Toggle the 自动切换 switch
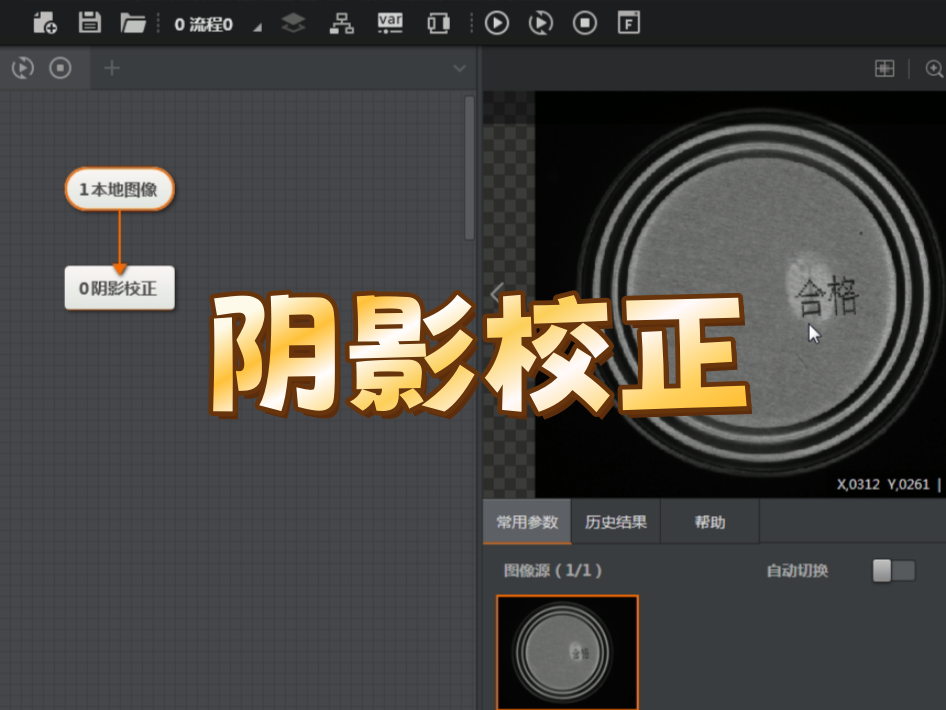 tap(893, 571)
